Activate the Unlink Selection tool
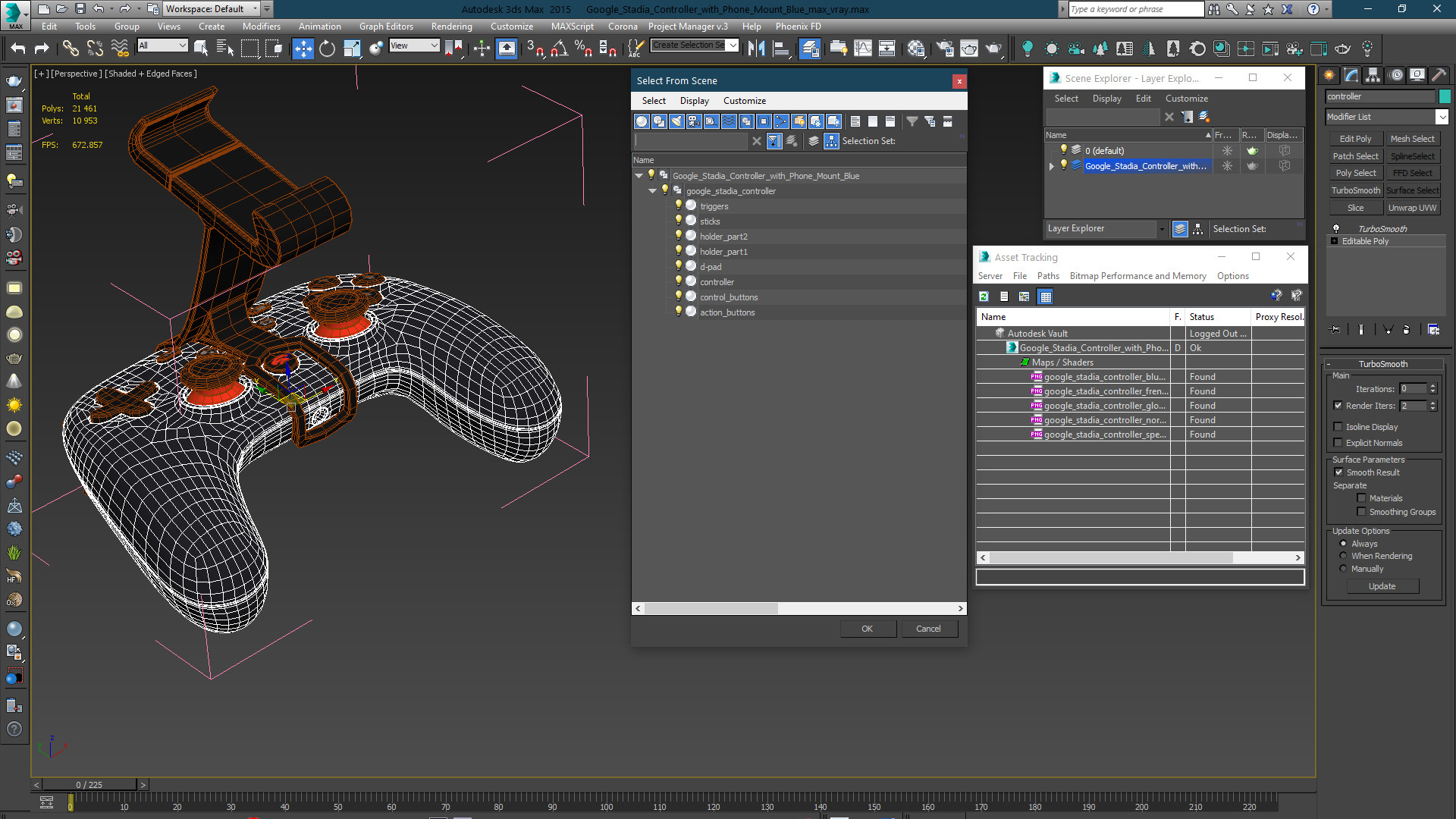 point(95,49)
